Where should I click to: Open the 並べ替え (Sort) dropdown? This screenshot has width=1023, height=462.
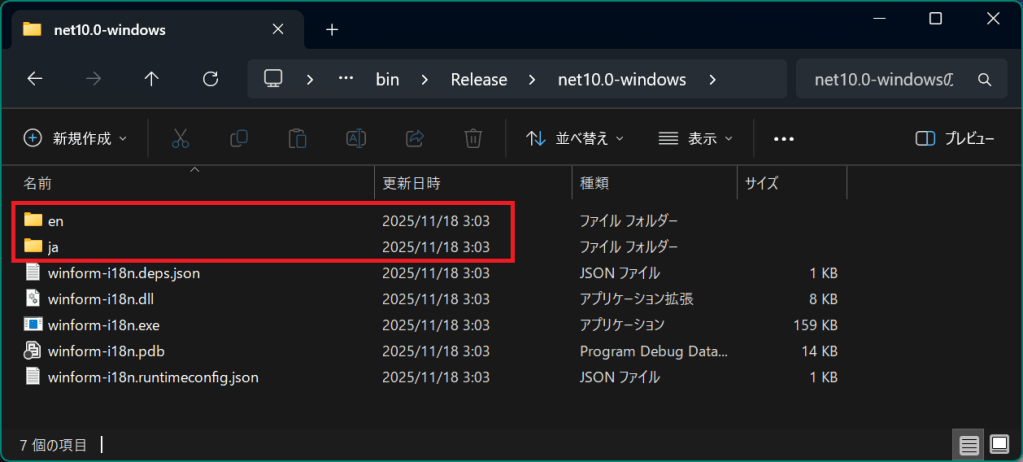coord(575,138)
